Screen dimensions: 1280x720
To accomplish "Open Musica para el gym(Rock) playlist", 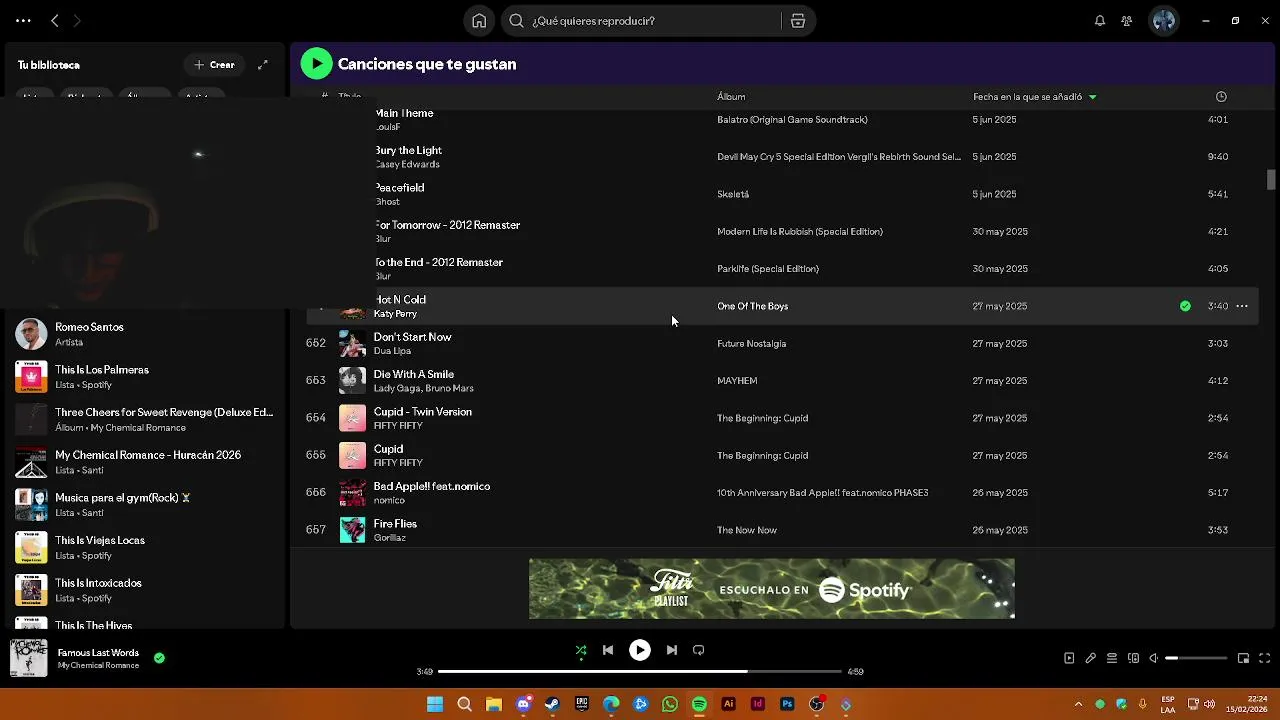I will (145, 505).
